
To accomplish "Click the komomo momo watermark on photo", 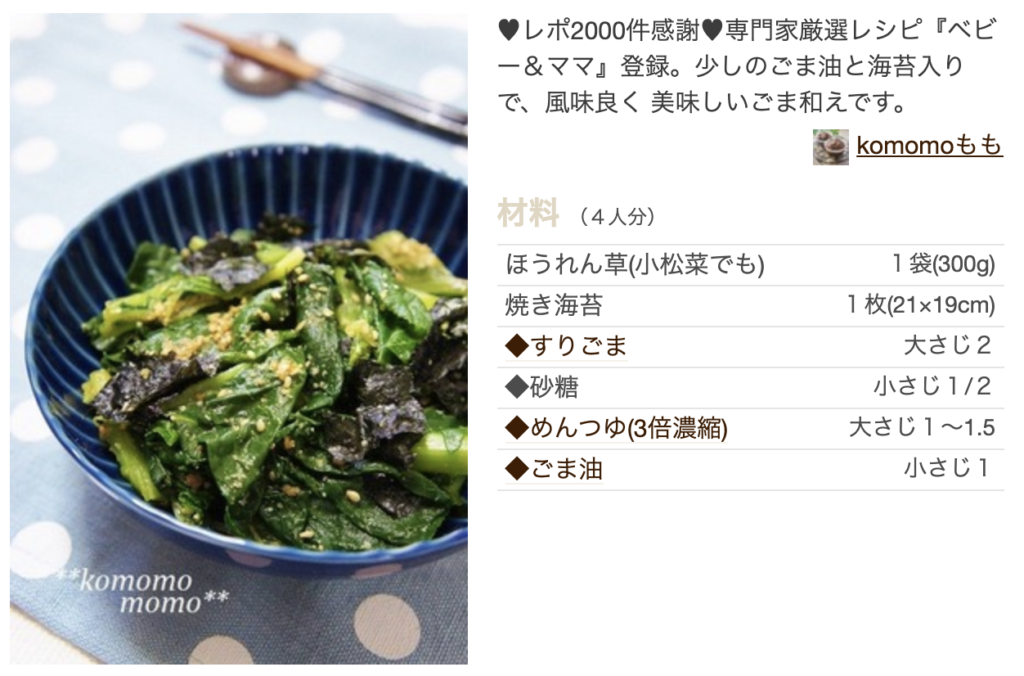I will pos(144,591).
